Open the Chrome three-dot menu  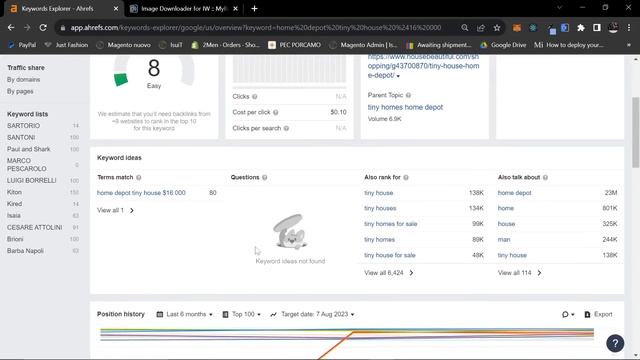click(x=629, y=28)
